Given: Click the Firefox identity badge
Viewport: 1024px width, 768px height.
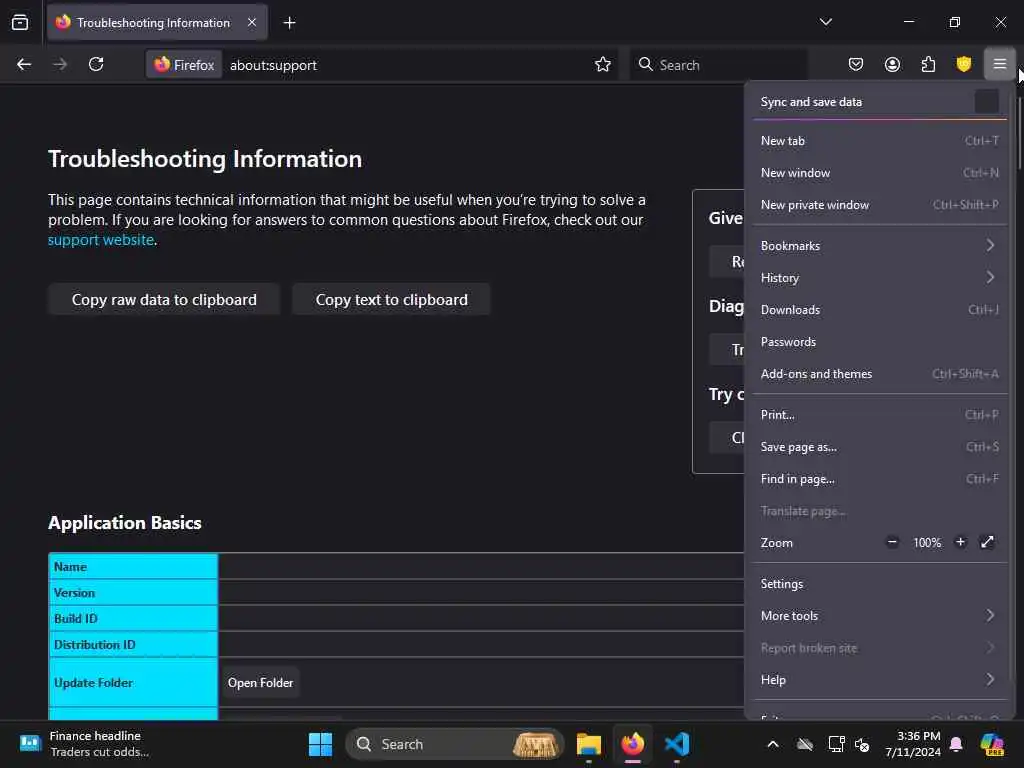Looking at the screenshot, I should (184, 65).
